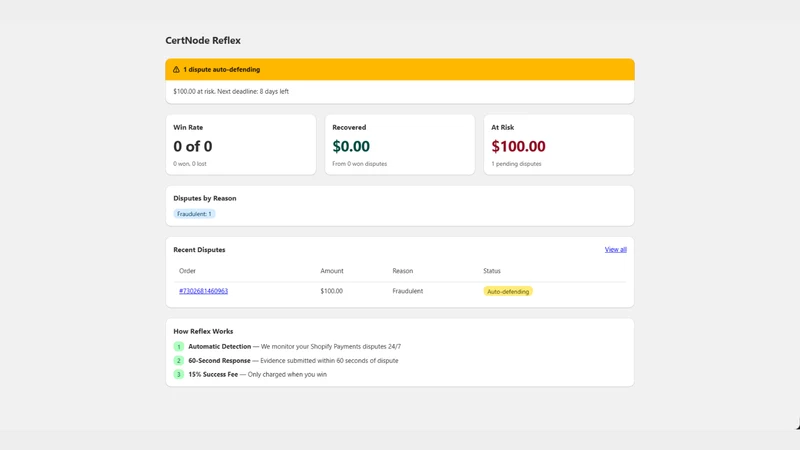Screen dimensions: 800x450
Task: Click 'From 0 won disputes' text
Action: click(360, 164)
